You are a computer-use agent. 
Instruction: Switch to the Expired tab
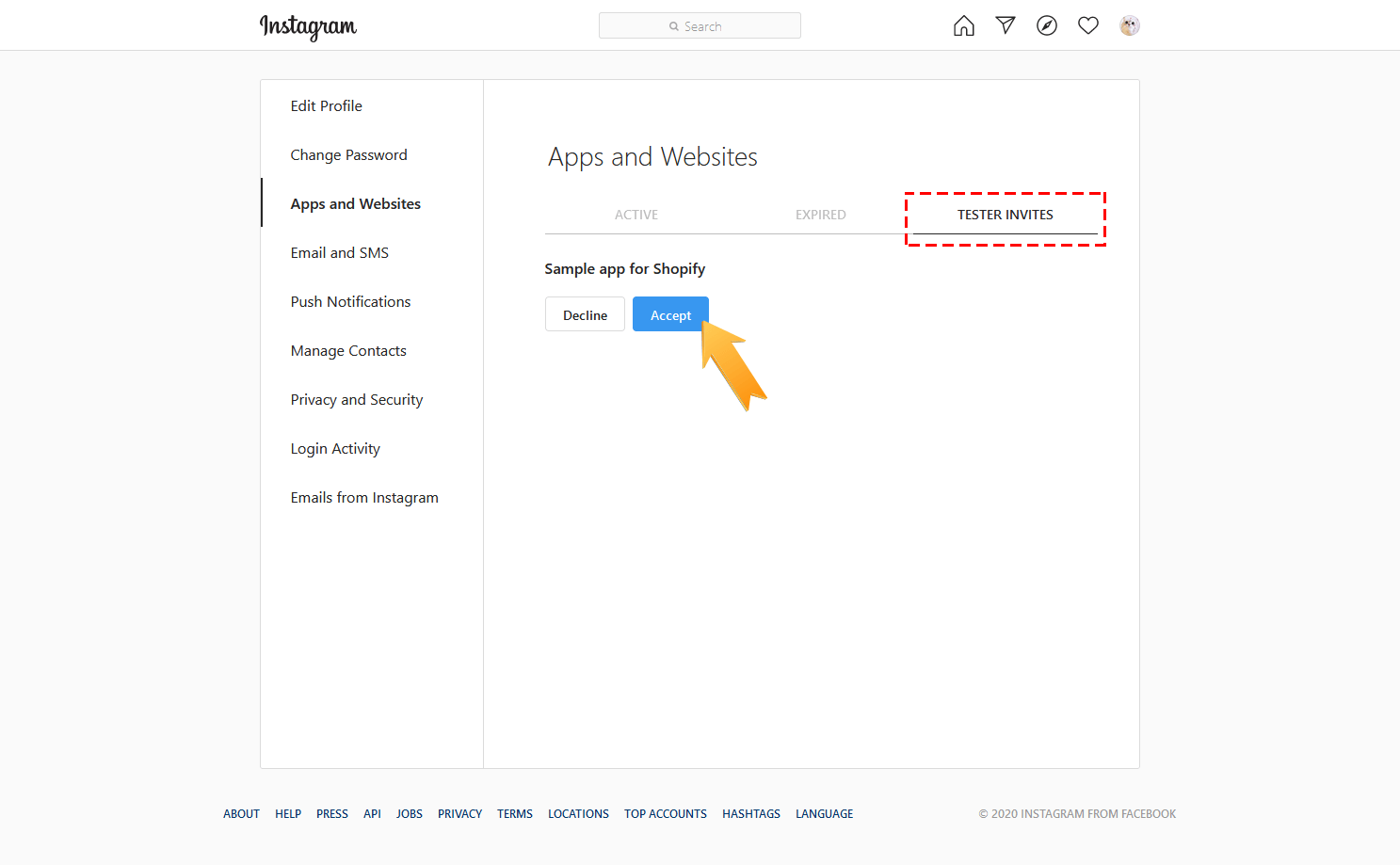click(820, 215)
